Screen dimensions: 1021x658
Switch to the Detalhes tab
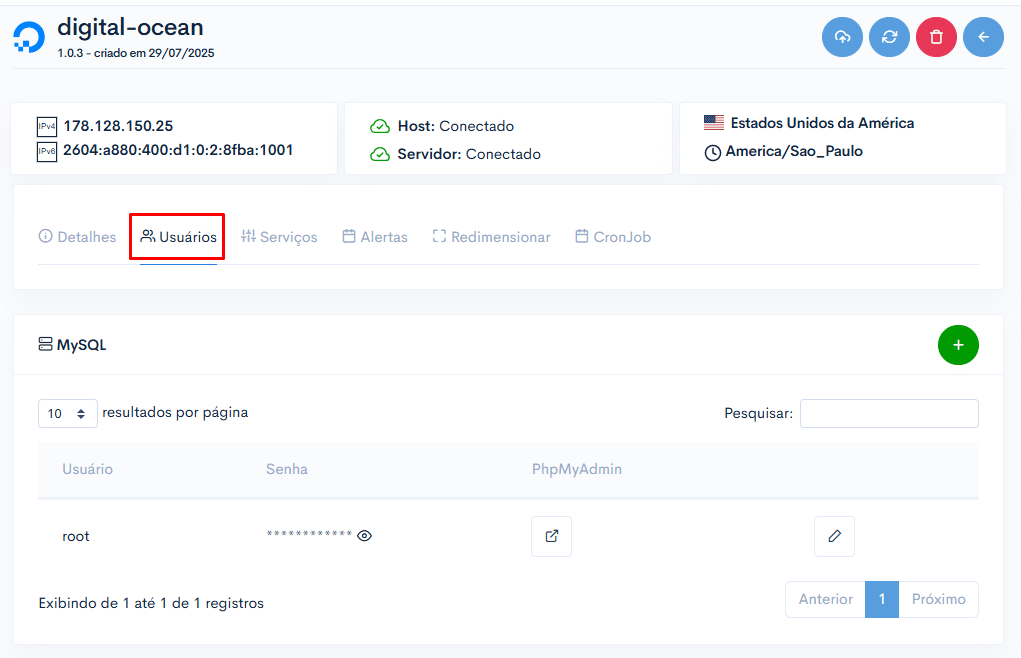[77, 237]
